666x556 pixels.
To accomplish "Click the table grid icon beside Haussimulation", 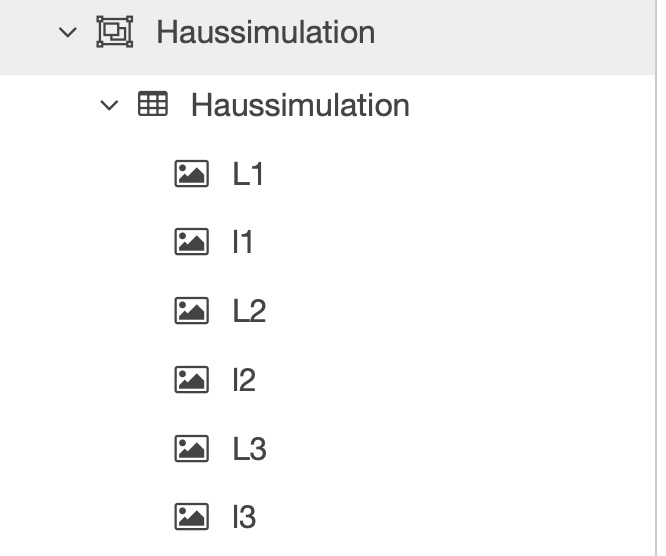I will click(x=152, y=104).
